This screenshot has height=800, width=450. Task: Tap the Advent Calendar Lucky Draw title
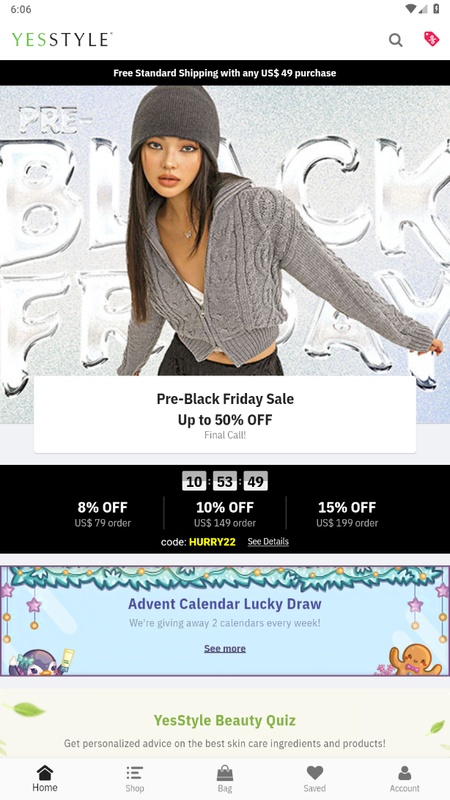click(x=225, y=604)
